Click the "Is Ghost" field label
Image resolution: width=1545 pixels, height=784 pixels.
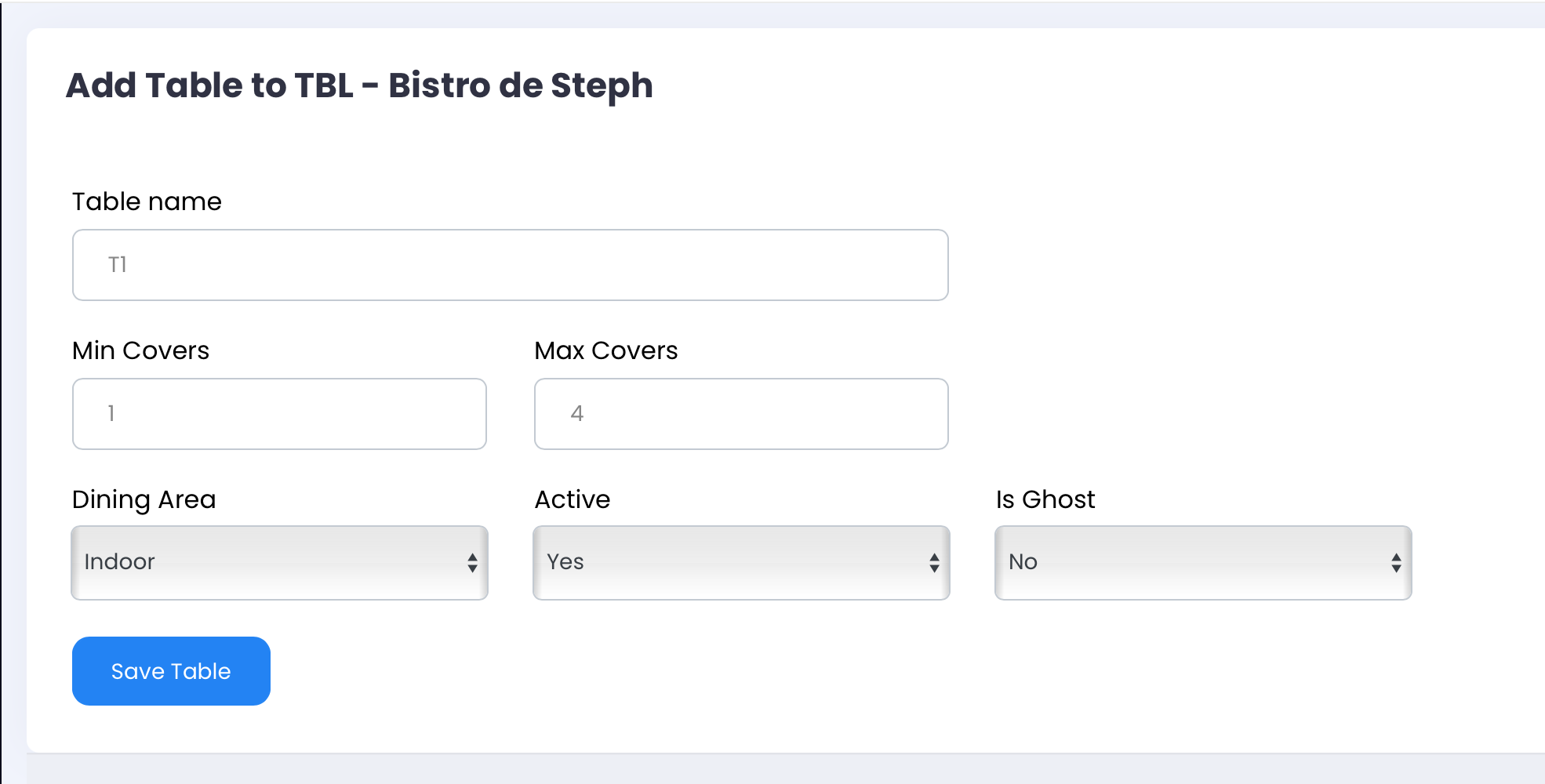(1045, 499)
